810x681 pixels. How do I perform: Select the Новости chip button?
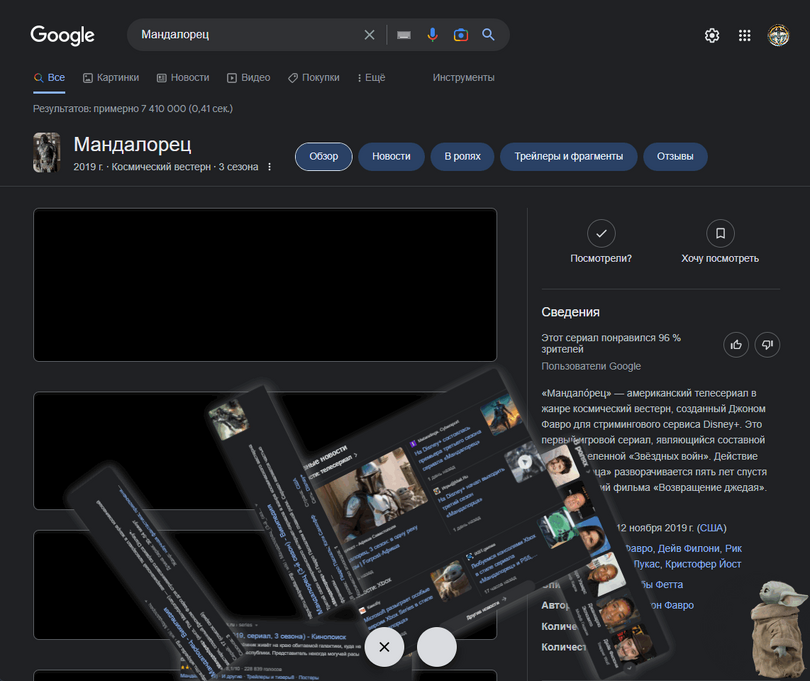[391, 157]
